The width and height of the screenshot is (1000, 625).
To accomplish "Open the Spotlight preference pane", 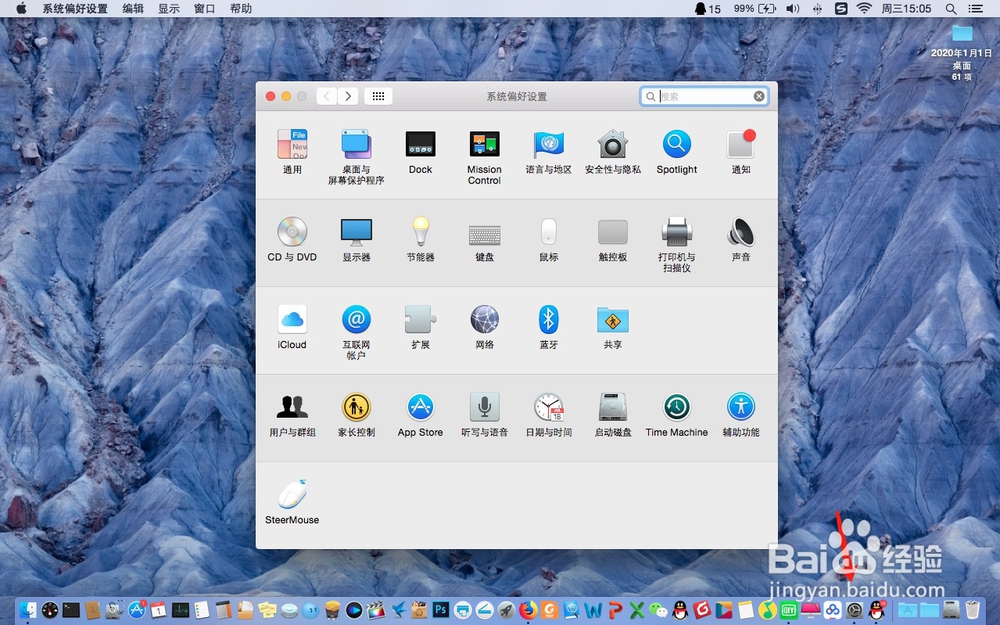I will click(677, 152).
